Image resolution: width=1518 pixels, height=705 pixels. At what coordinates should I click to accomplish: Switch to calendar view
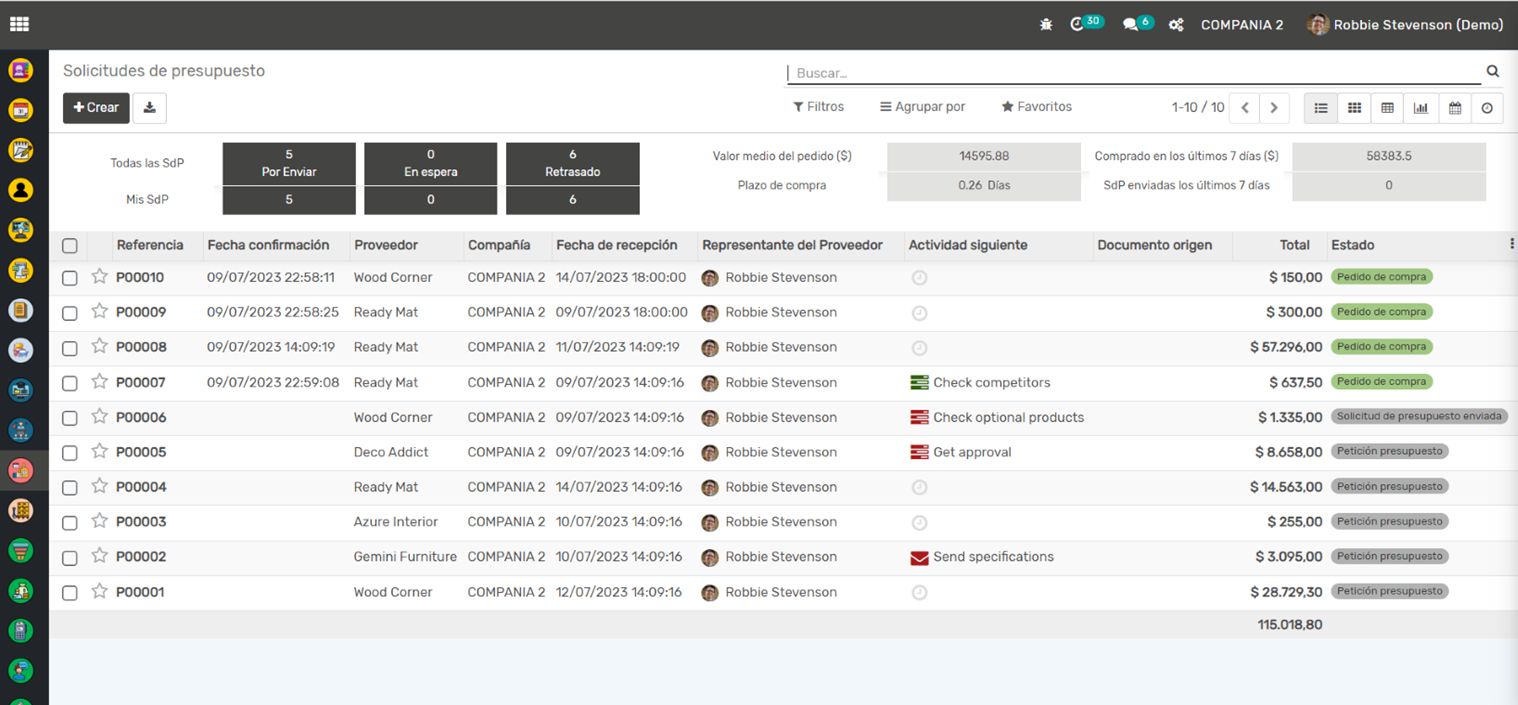click(x=1455, y=108)
